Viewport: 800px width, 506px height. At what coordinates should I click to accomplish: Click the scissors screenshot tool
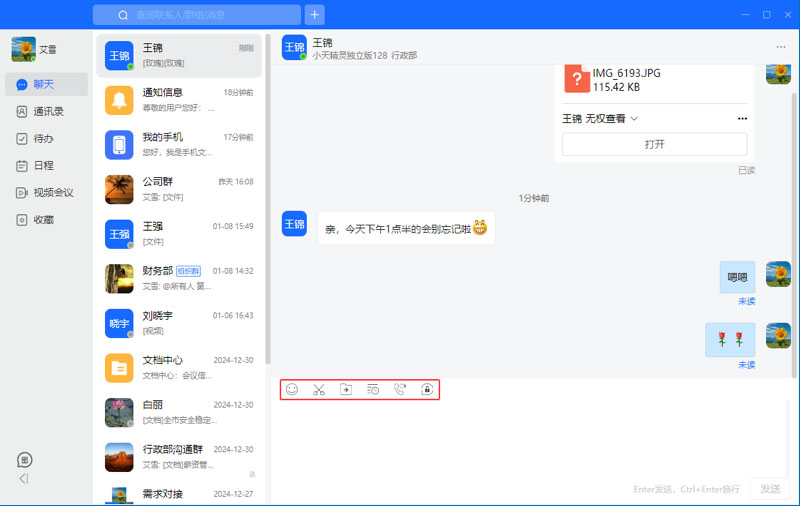319,390
